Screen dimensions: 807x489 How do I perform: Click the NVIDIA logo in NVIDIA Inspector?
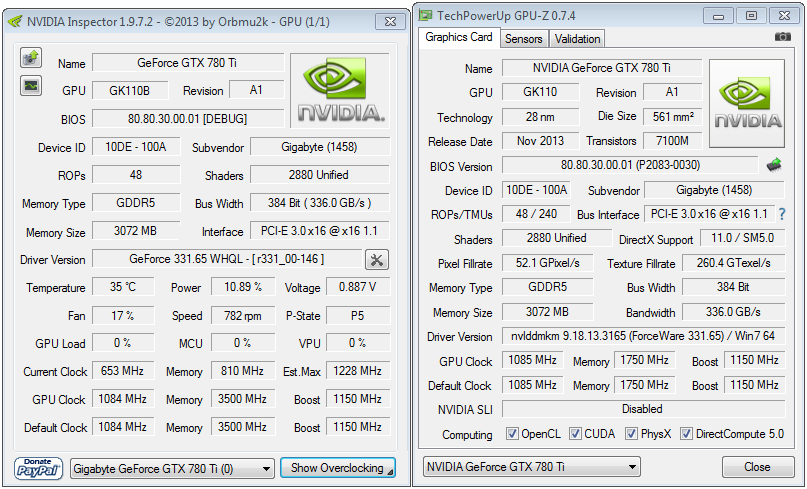click(340, 89)
